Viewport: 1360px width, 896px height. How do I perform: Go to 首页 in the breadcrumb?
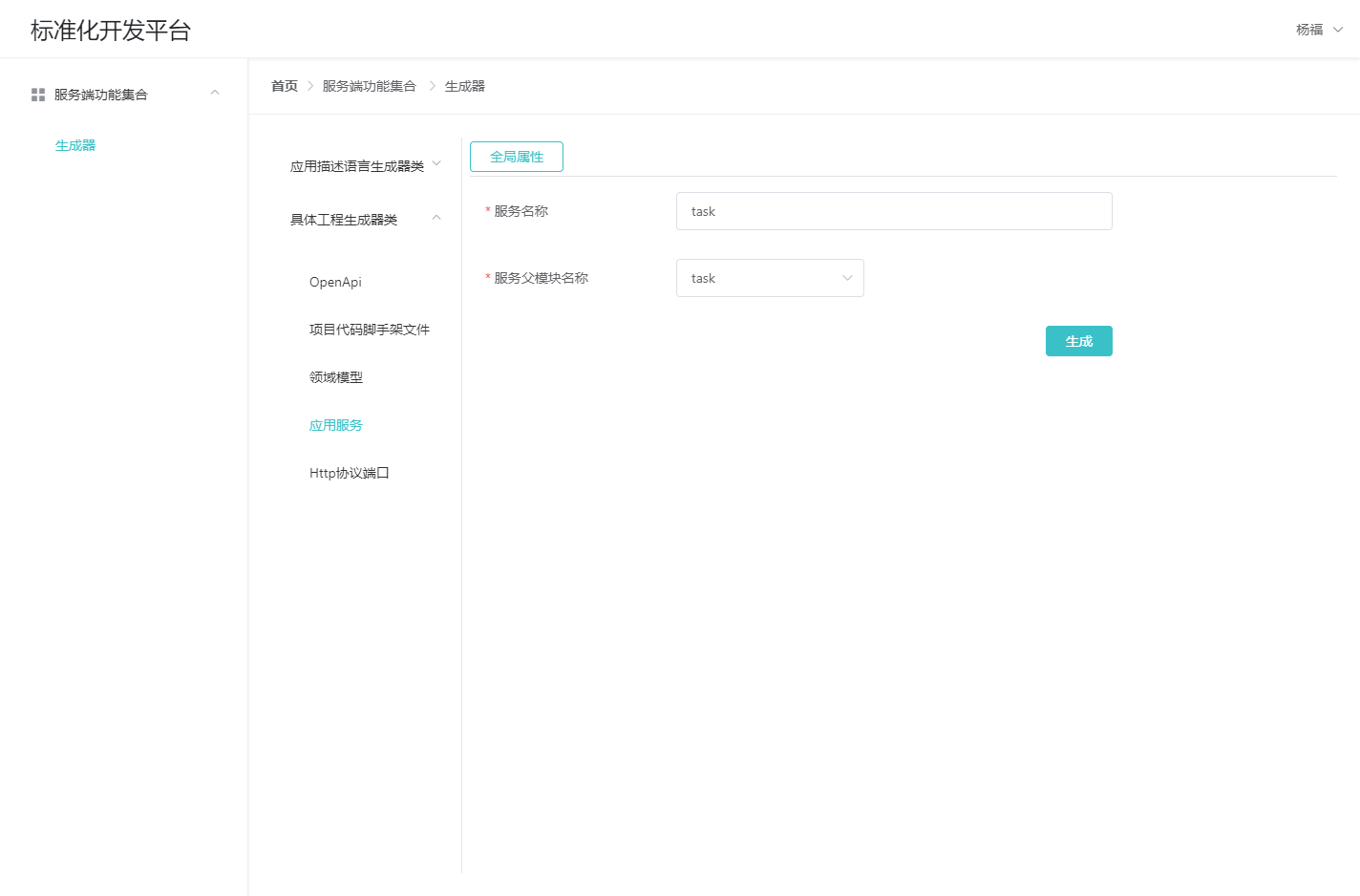click(x=285, y=86)
